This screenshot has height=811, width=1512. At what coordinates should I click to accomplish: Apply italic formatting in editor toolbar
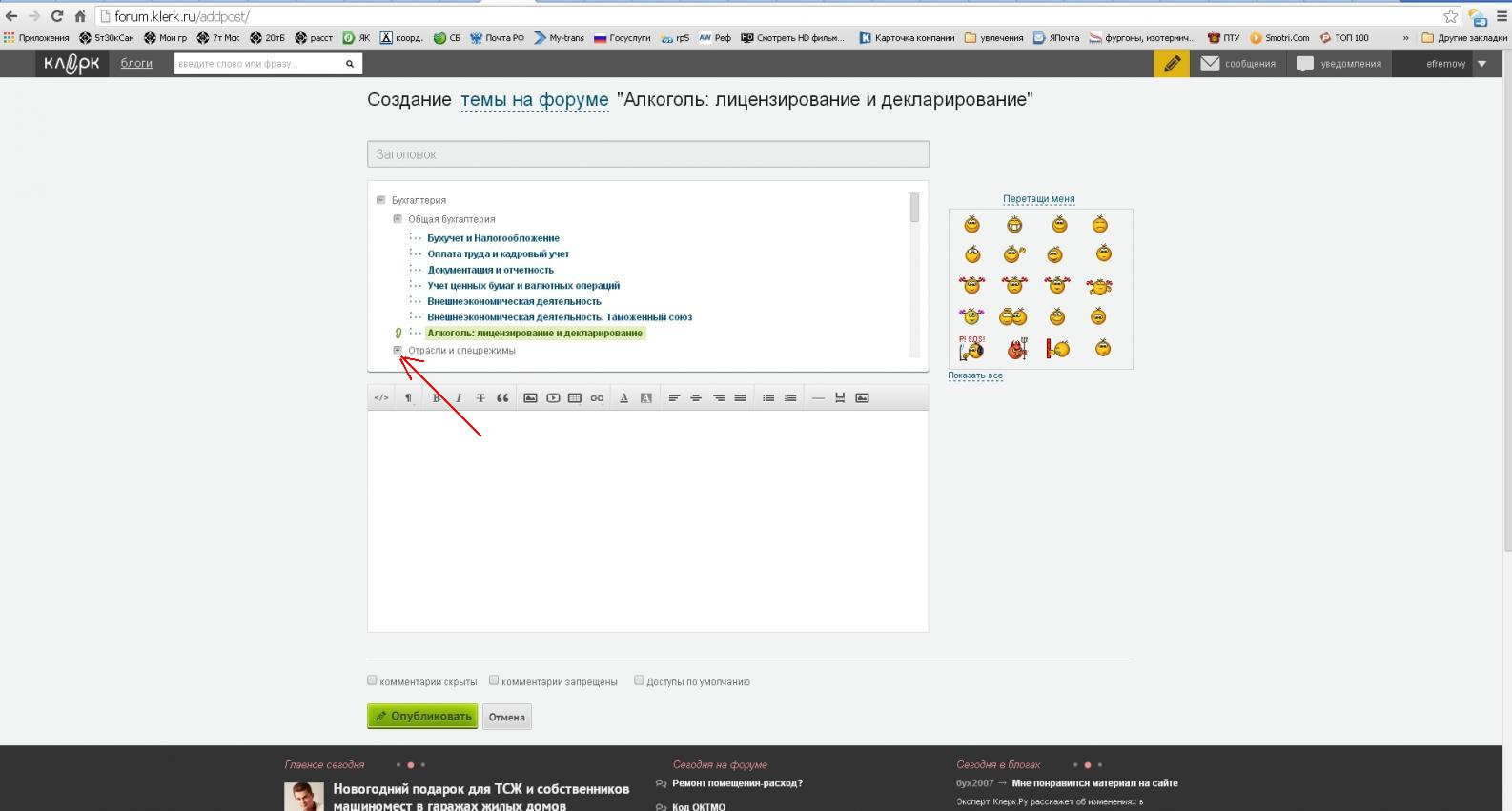tap(459, 398)
